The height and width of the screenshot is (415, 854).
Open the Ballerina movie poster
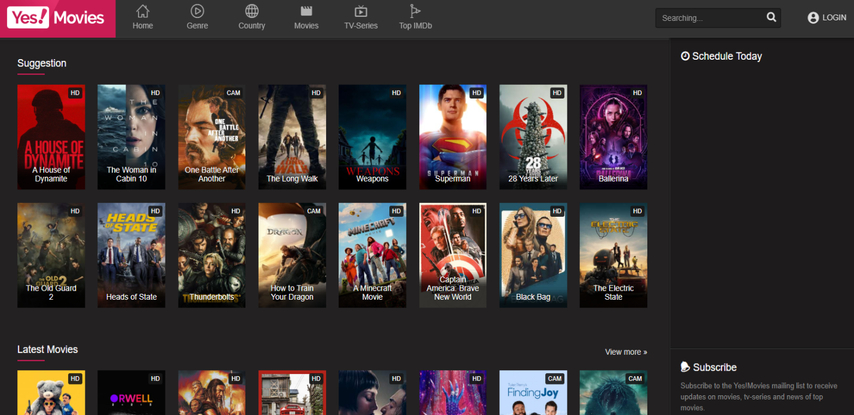click(613, 137)
